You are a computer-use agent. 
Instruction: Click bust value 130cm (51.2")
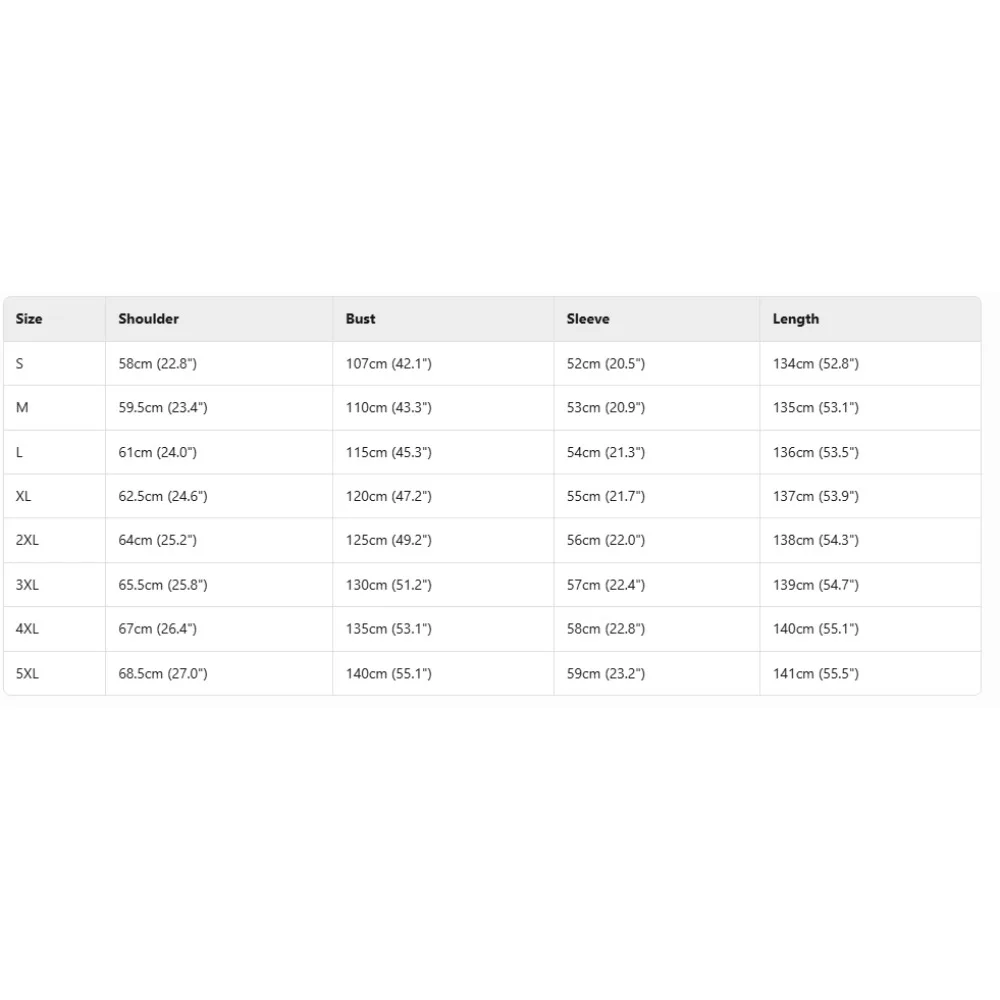click(x=389, y=585)
